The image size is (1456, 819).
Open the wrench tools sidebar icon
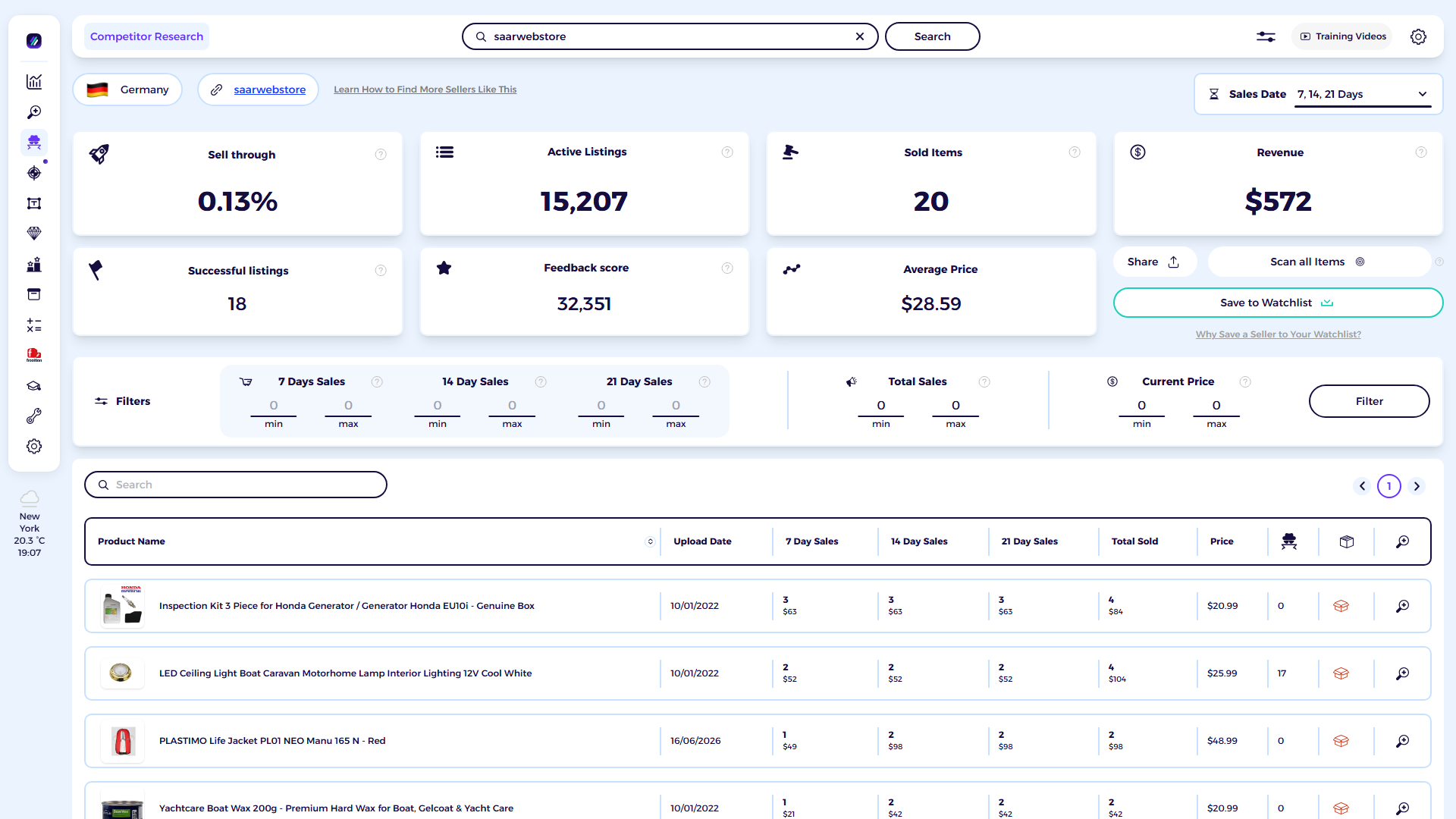34,416
